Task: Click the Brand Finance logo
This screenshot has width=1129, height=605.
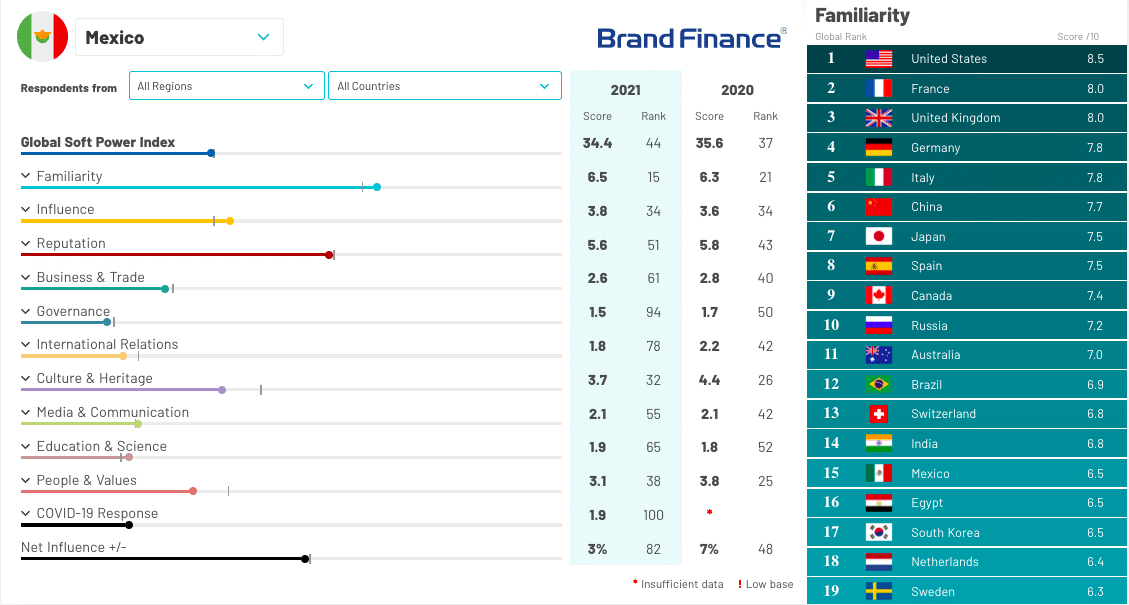Action: [691, 38]
